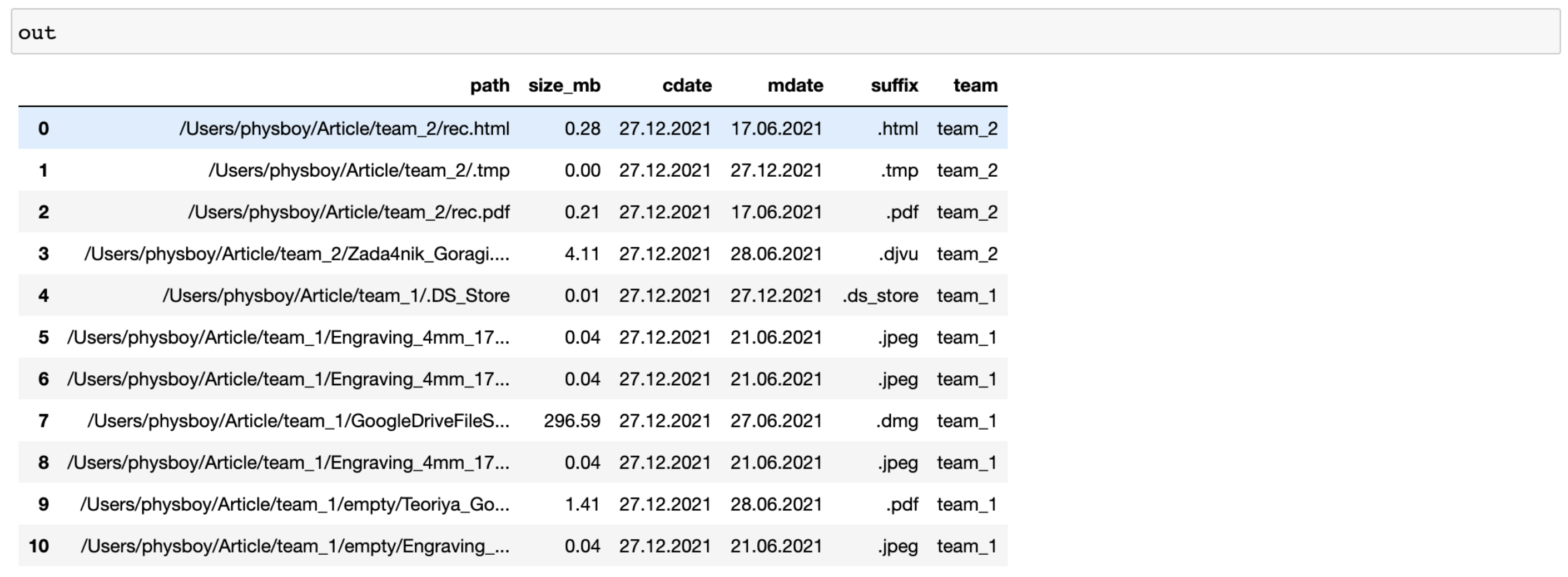Click size 0.04 in row 10
The height and width of the screenshot is (577, 1568).
(x=583, y=546)
